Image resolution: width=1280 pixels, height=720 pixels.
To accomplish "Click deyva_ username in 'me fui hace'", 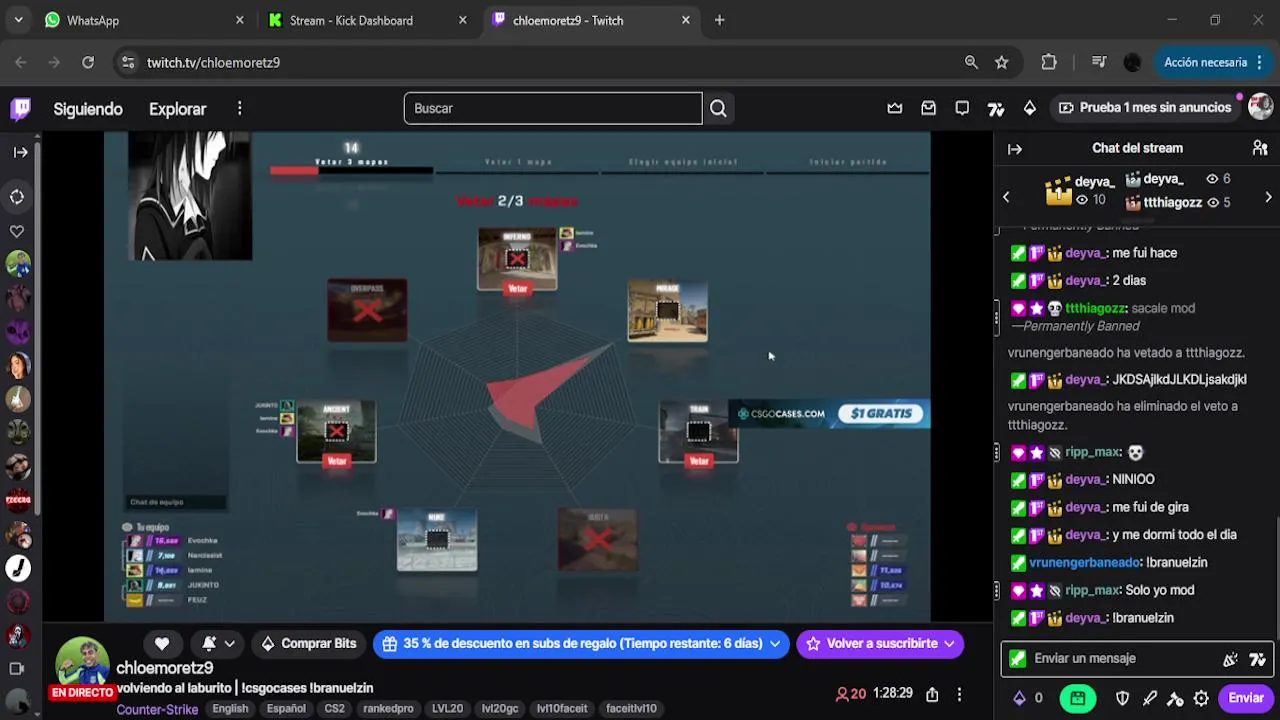I will coord(1086,253).
